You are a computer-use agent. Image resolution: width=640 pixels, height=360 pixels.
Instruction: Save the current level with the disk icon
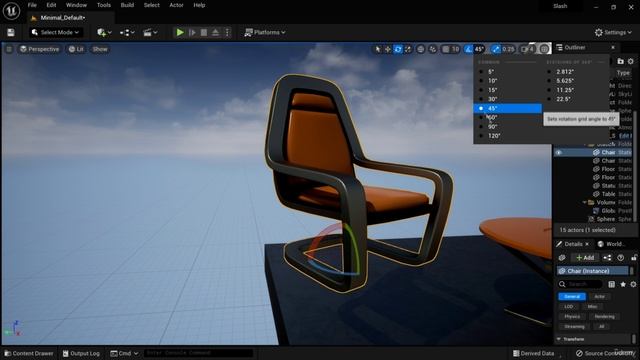click(11, 32)
